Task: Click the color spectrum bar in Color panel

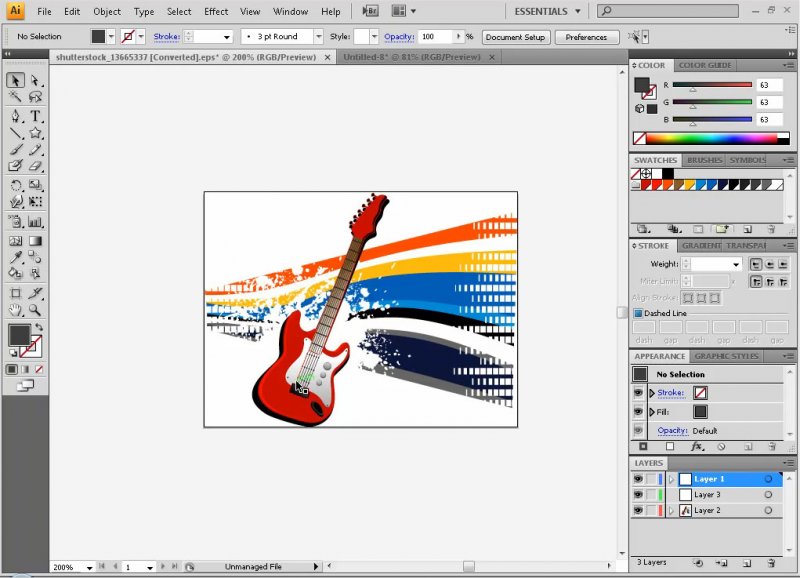Action: coord(714,138)
